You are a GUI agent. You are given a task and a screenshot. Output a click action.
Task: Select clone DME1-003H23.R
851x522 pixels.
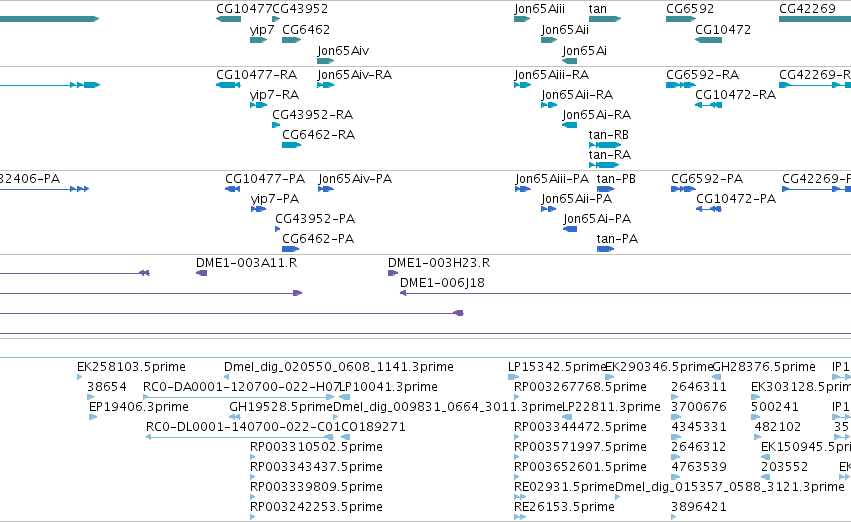(439, 263)
